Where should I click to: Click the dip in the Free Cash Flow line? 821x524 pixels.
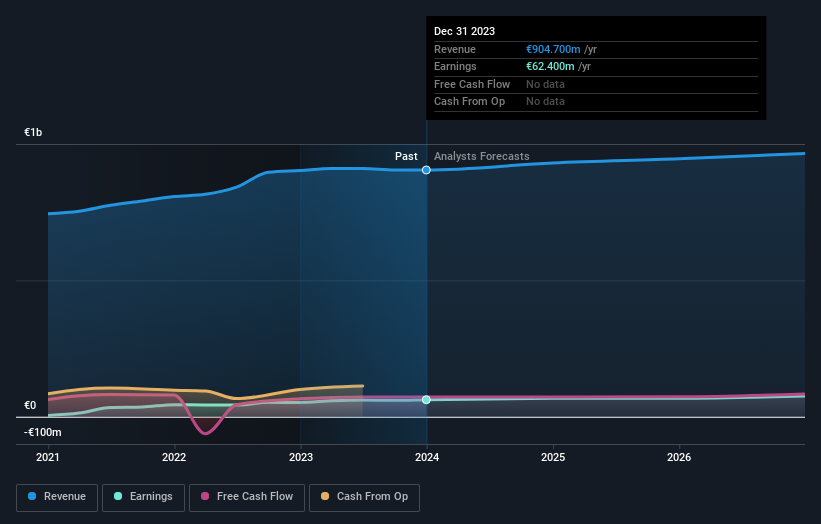click(205, 433)
